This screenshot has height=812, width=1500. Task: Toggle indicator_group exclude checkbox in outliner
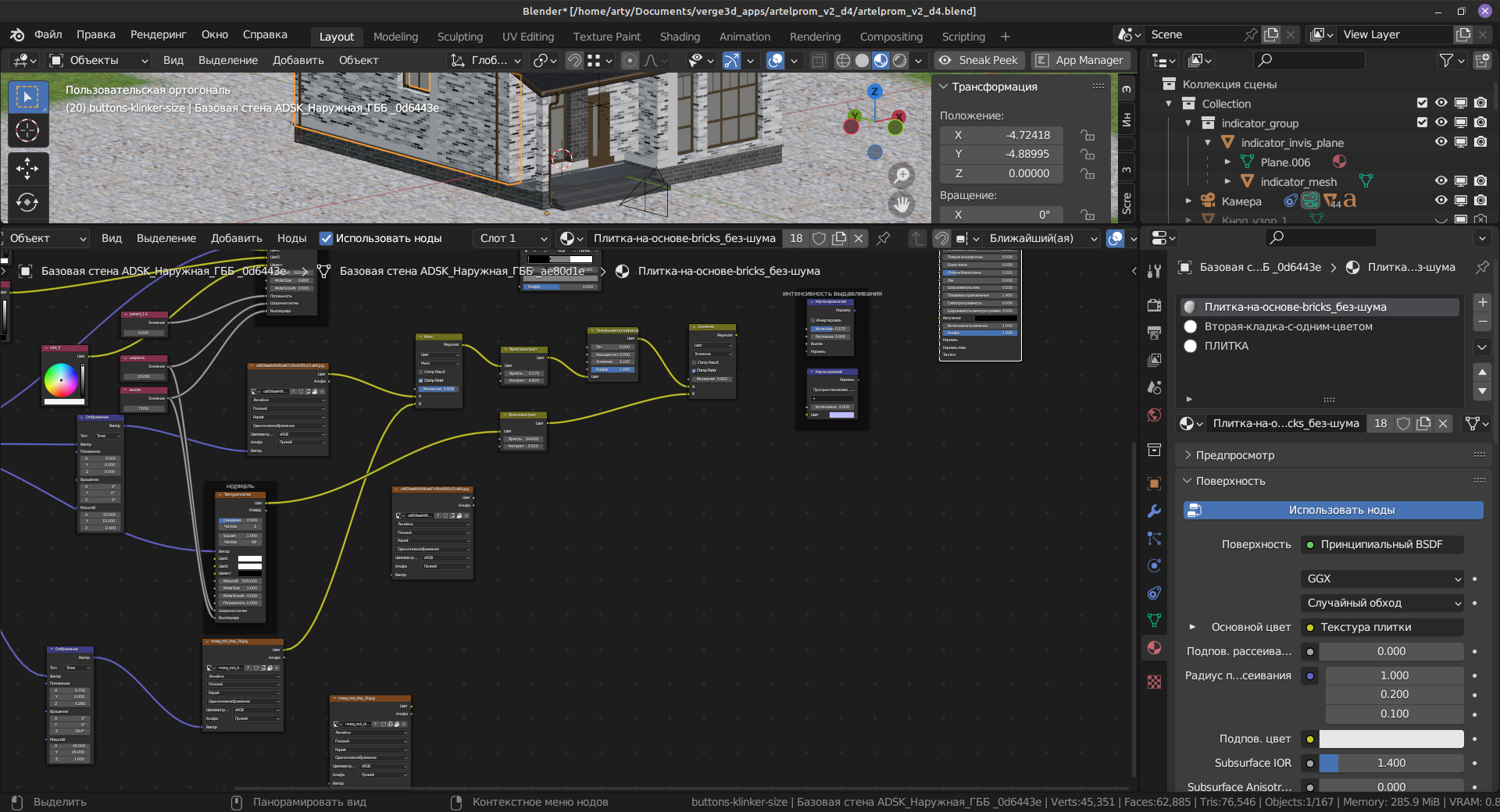pyautogui.click(x=1422, y=123)
